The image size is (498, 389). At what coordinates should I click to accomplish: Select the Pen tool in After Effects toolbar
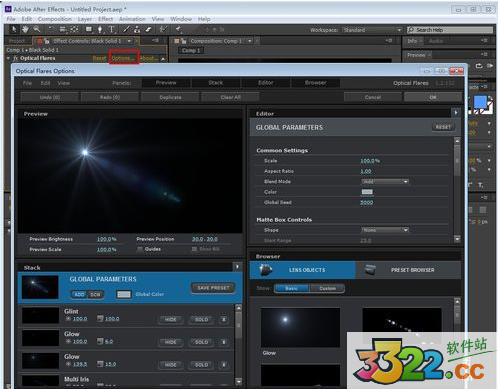pyautogui.click(x=100, y=30)
